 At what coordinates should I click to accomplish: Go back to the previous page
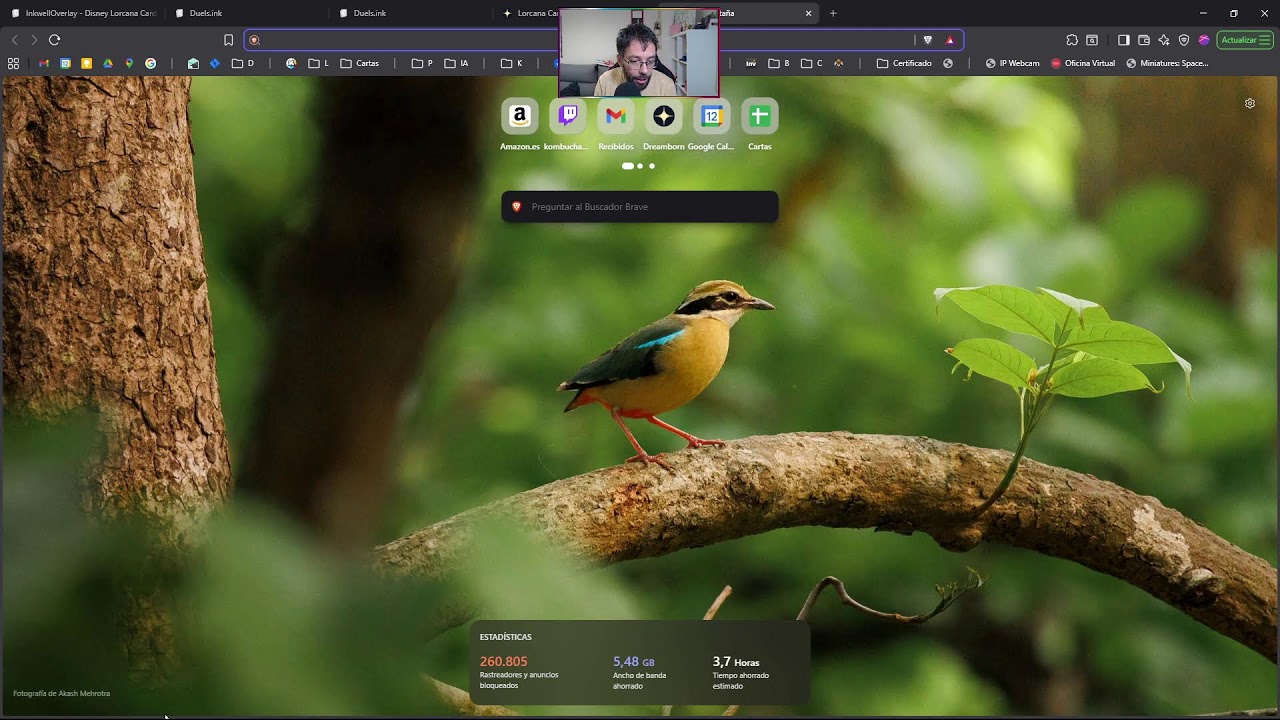point(14,40)
